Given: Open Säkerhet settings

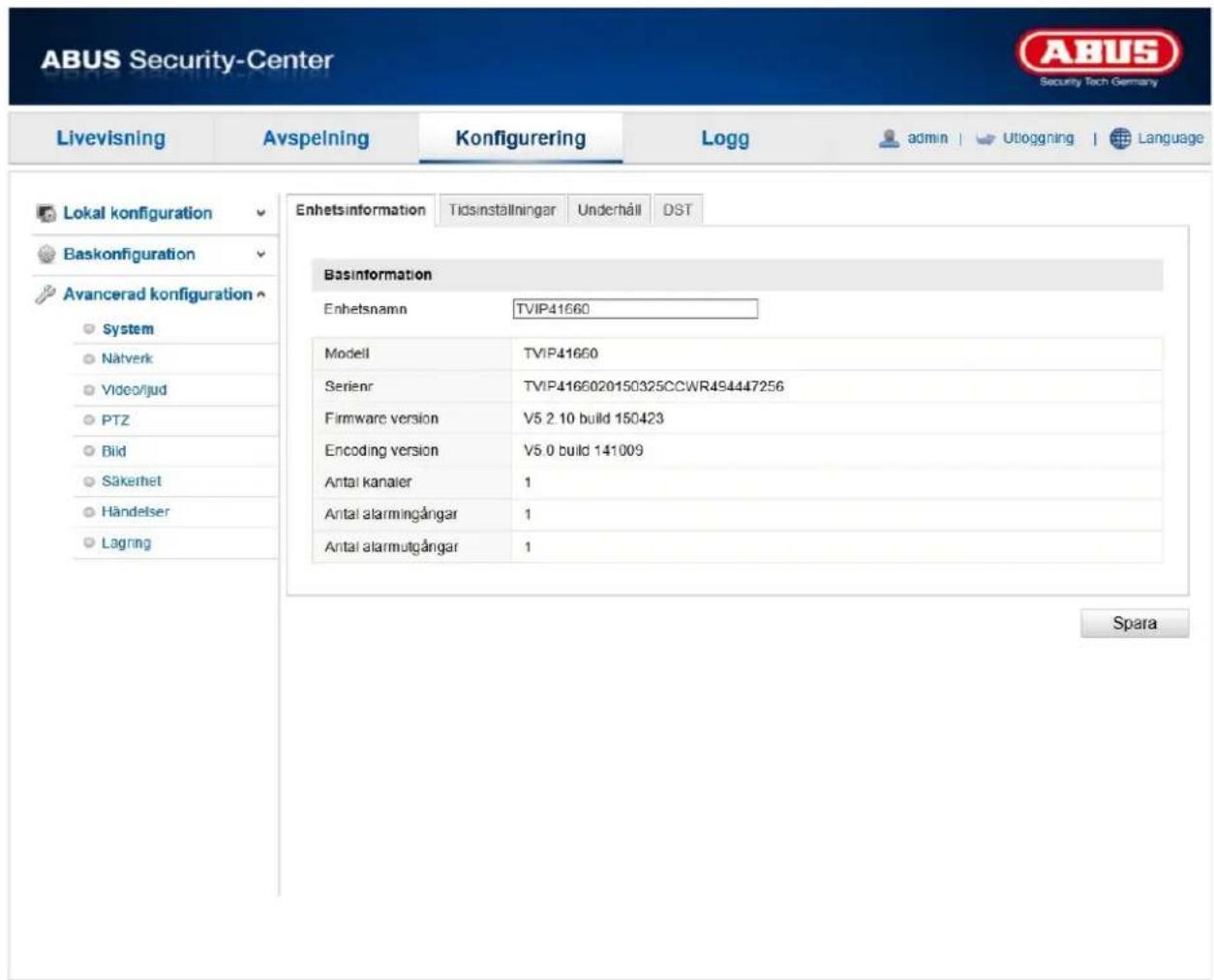Looking at the screenshot, I should click(131, 481).
